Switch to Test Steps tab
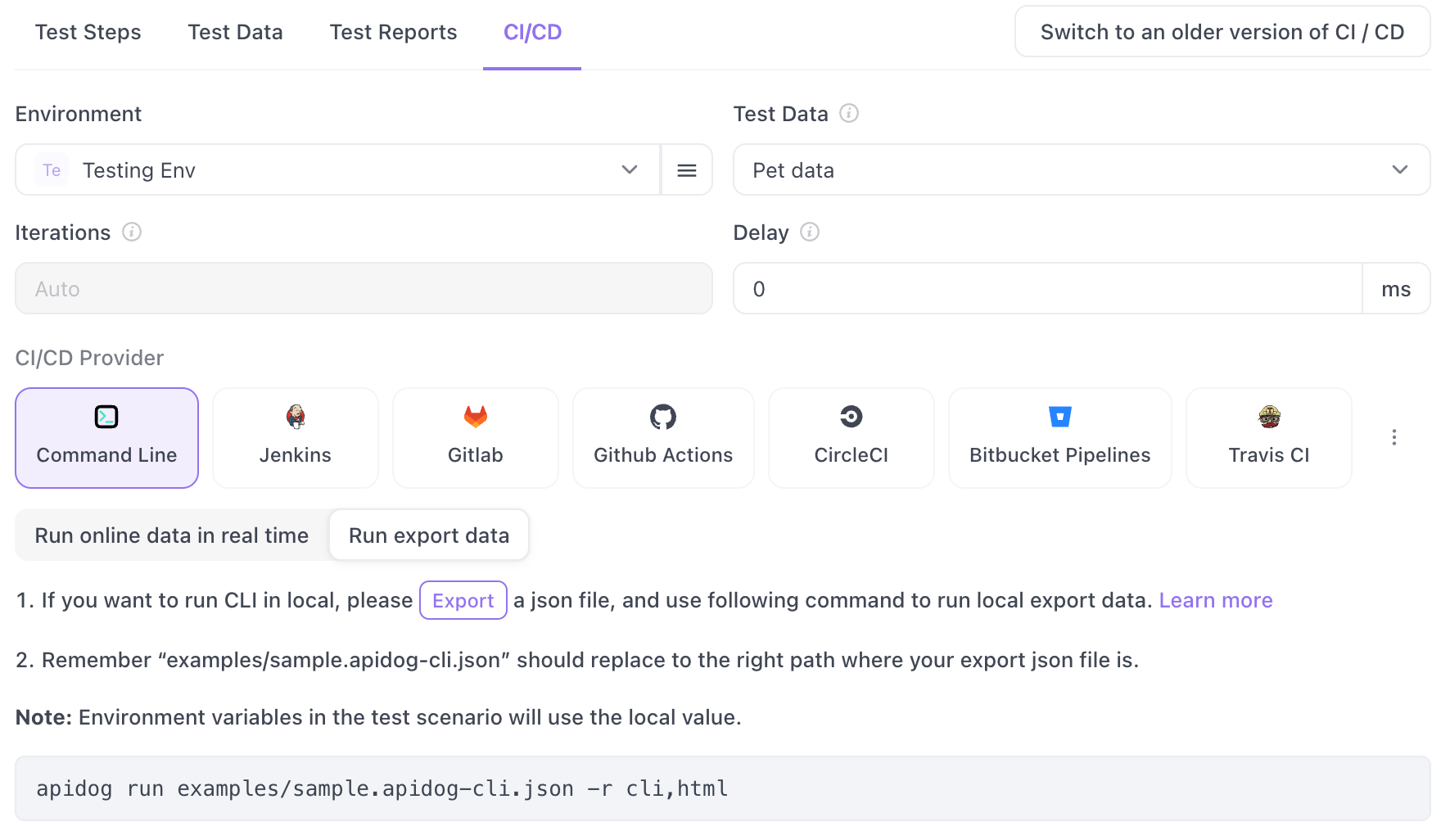This screenshot has width=1441, height=840. 88,32
